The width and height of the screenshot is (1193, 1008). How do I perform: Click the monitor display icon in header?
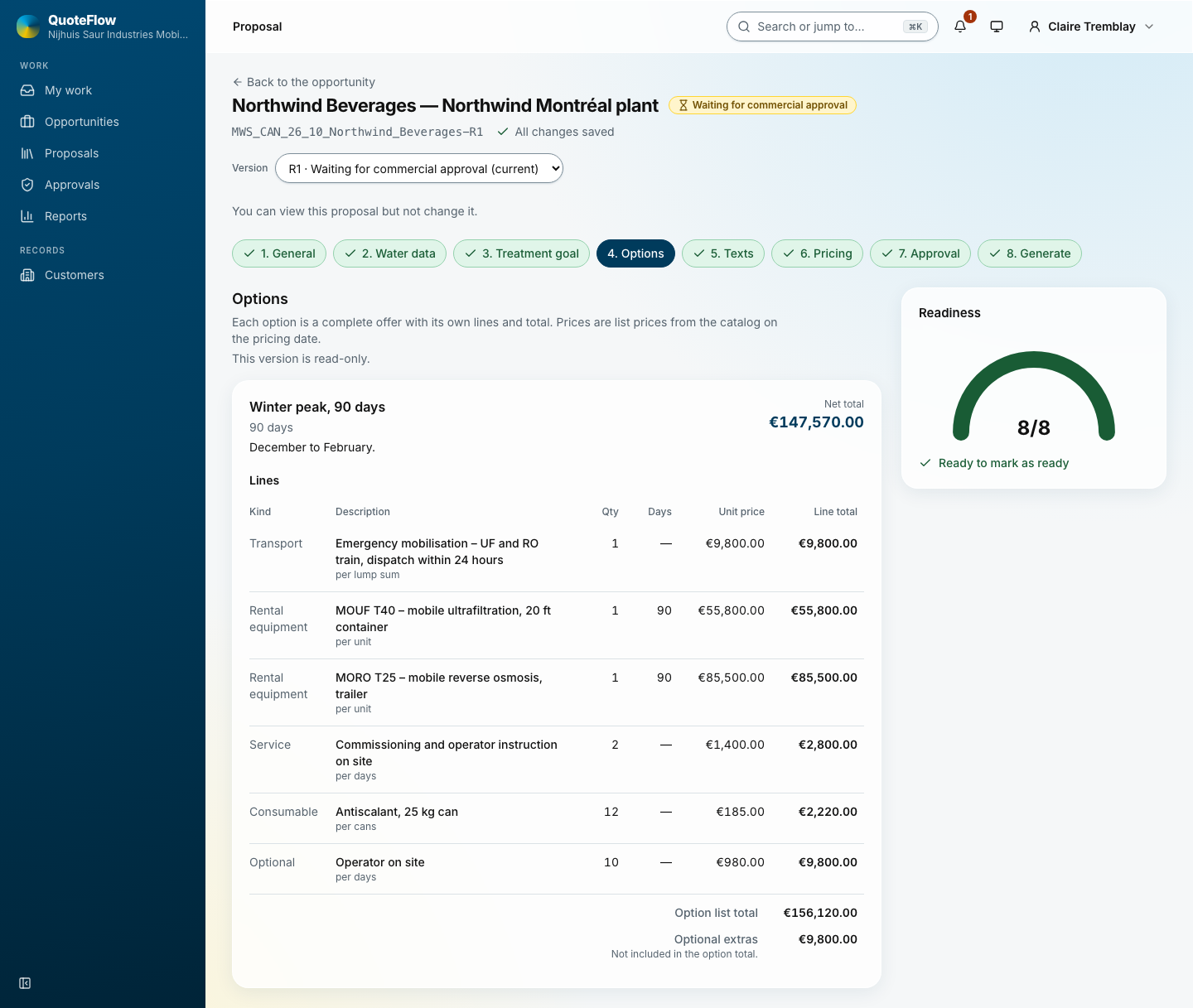(x=997, y=27)
